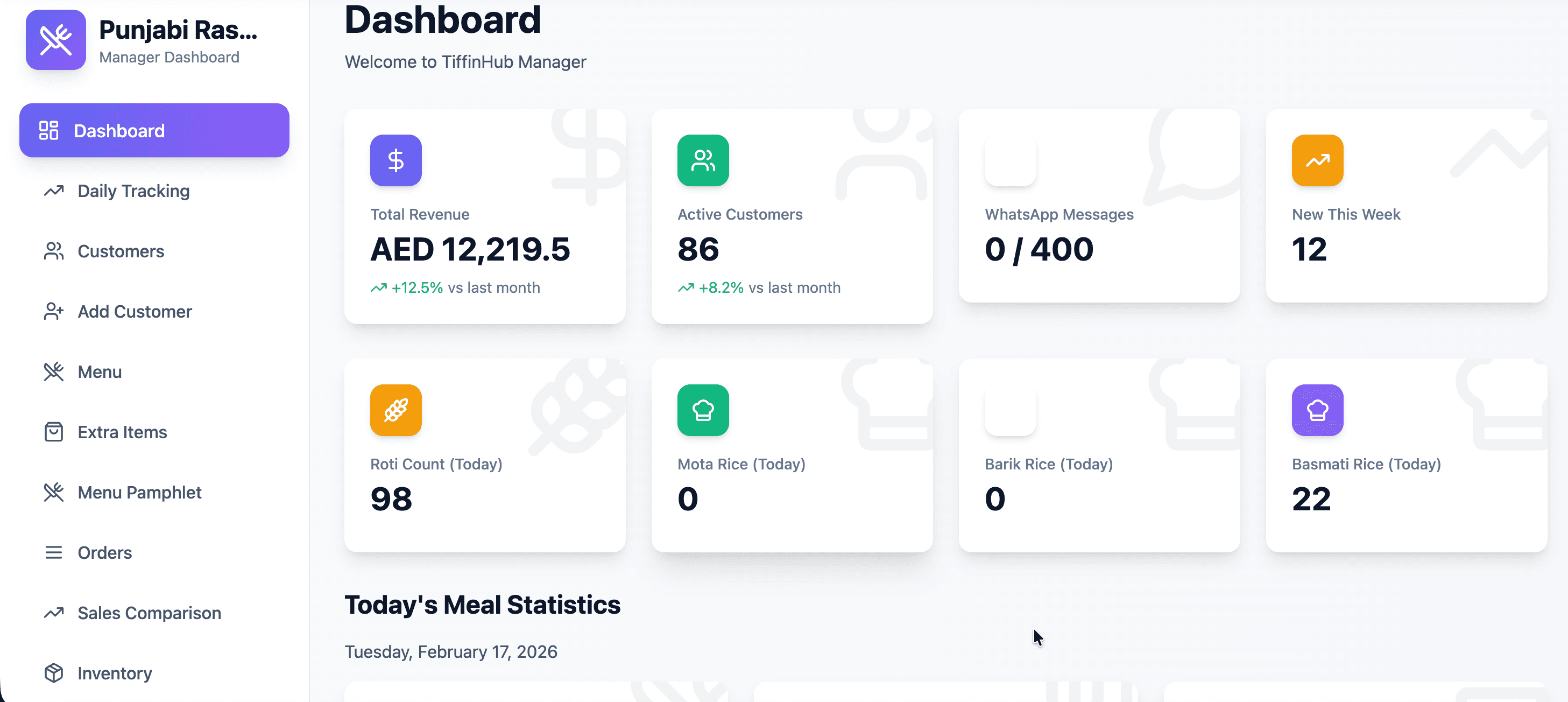The width and height of the screenshot is (1568, 702).
Task: Click the TiffinHub logo at top left
Action: 55,40
